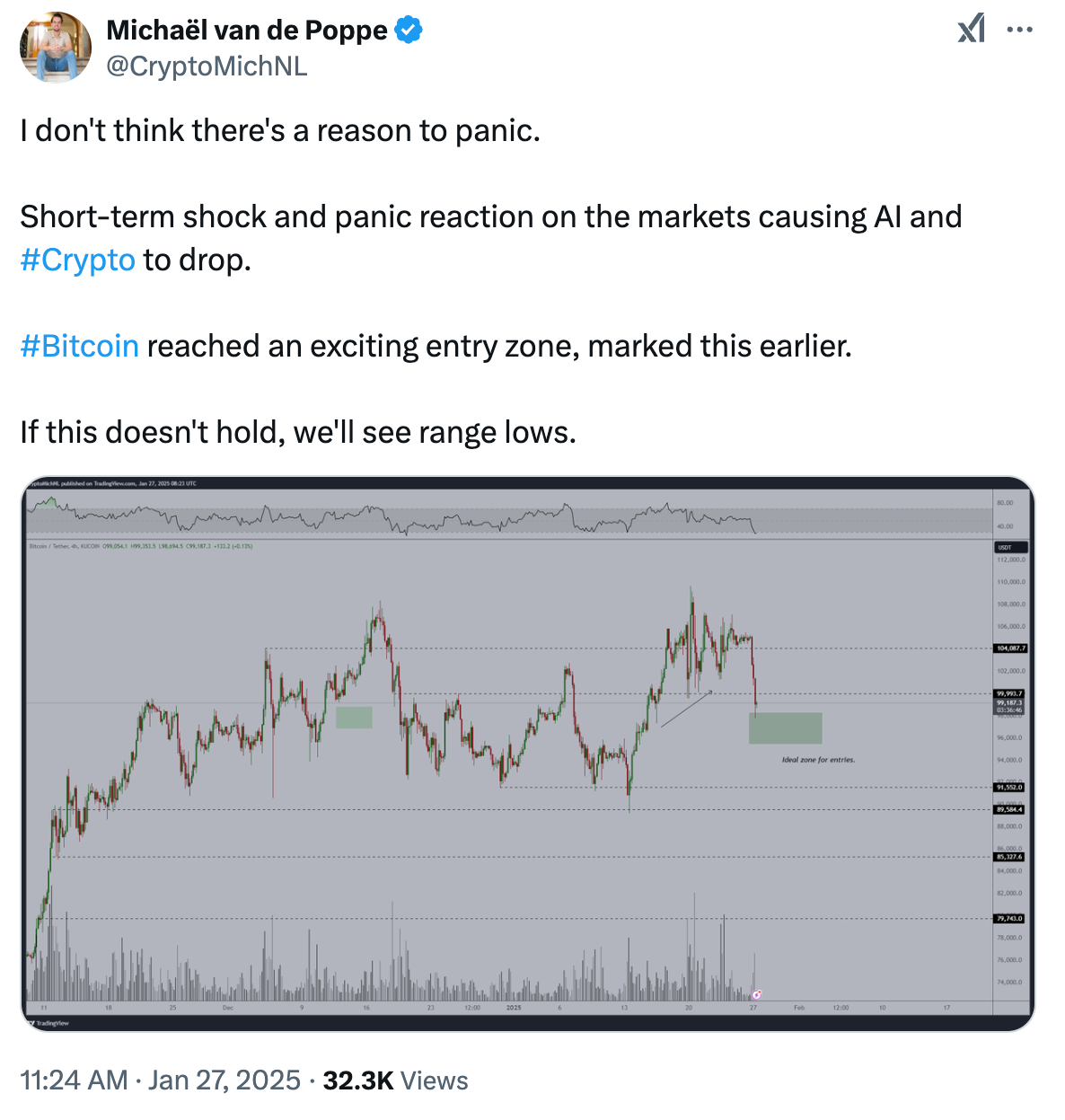This screenshot has height=1120, width=1065.
Task: Open the 11:24 AM Jan 27, 2025 timestamp
Action: pos(160,1080)
